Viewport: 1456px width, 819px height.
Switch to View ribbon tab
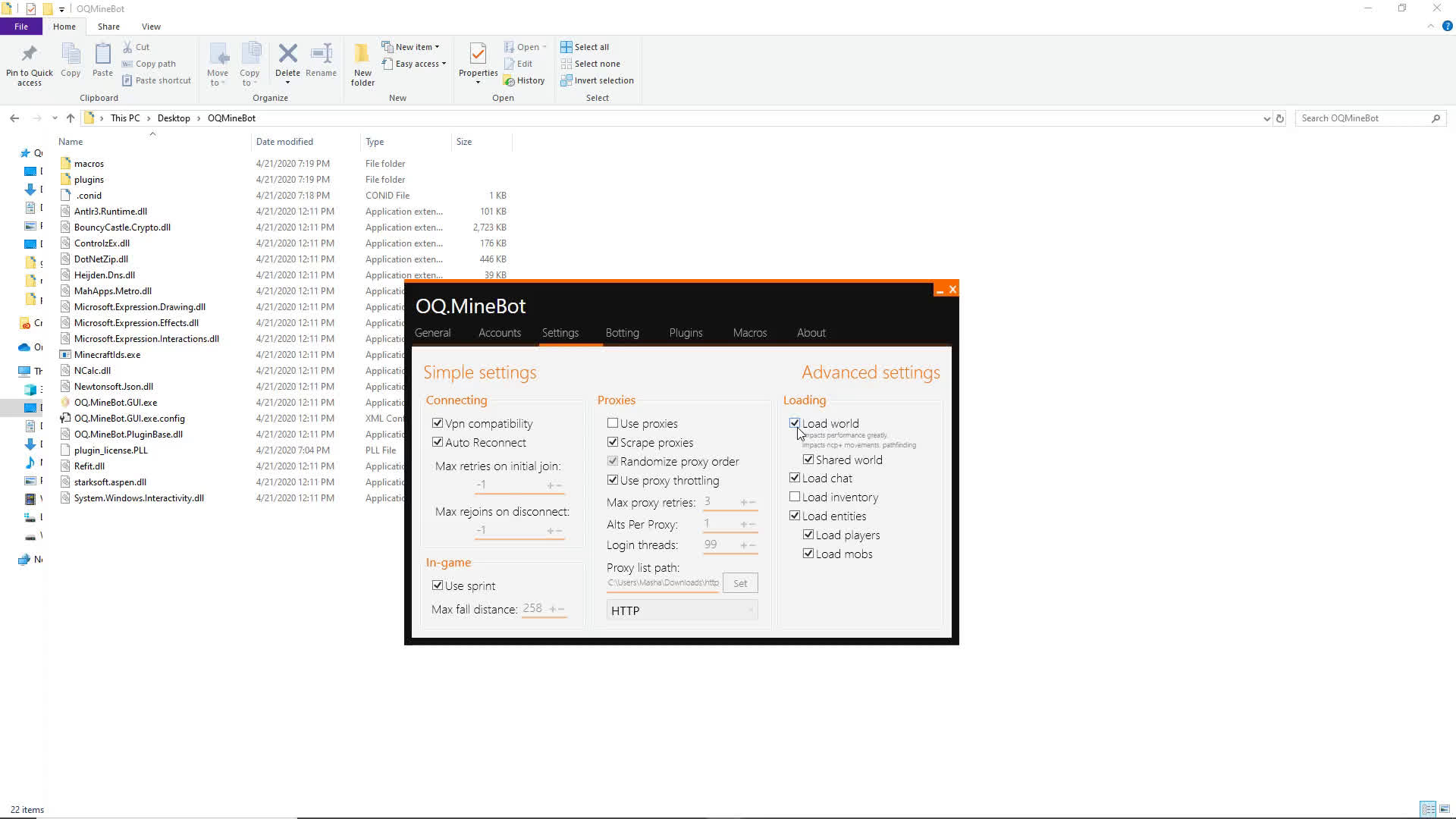click(x=151, y=27)
